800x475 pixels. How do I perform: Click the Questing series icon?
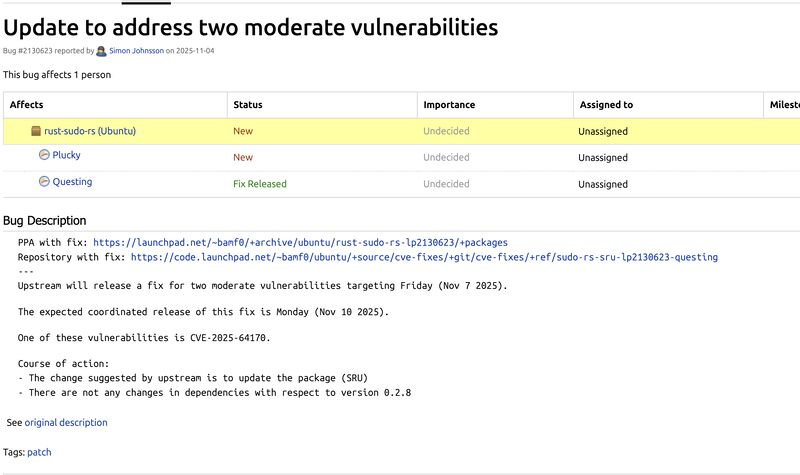pos(44,182)
